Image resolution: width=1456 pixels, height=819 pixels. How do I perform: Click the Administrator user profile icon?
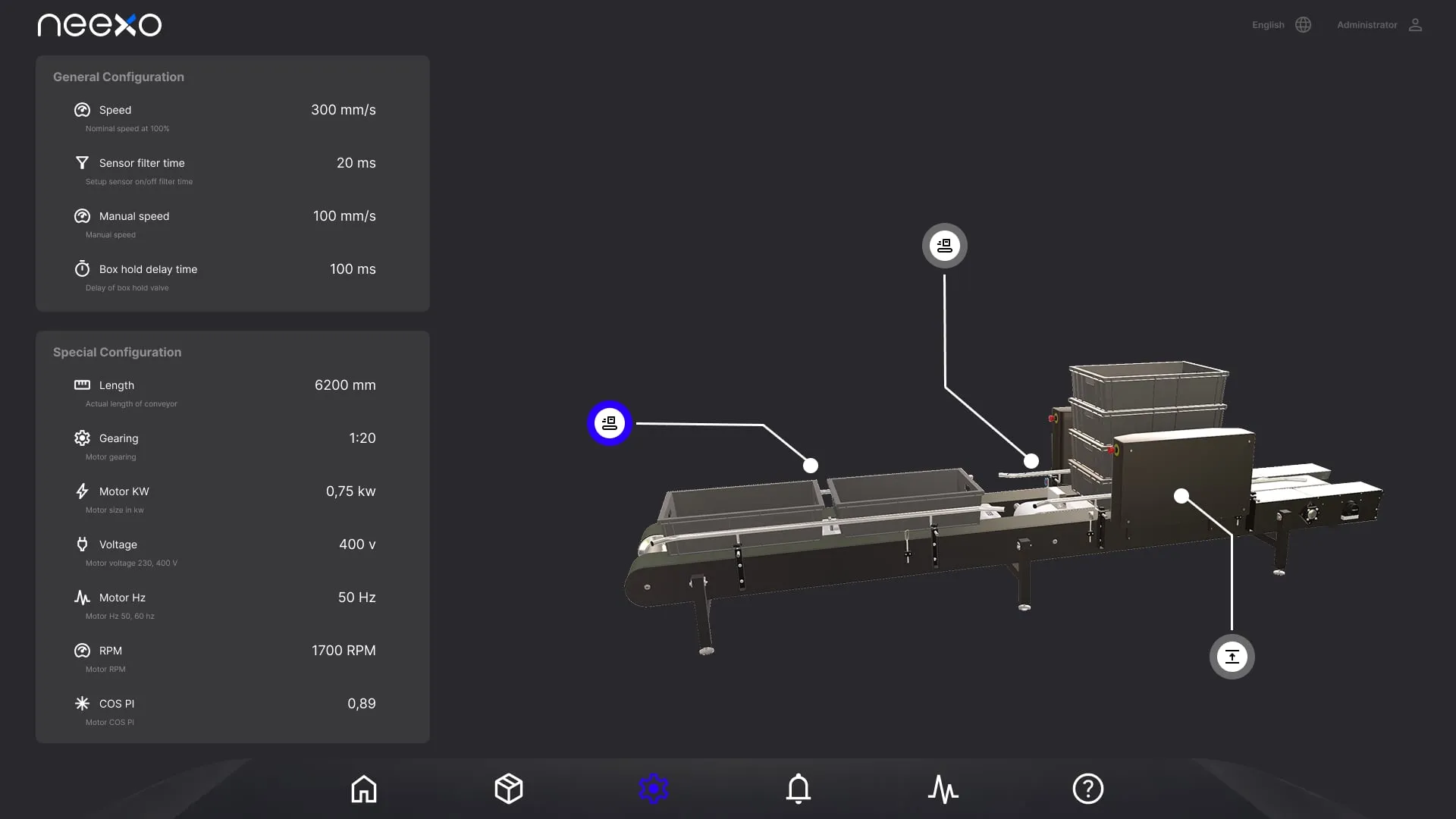pos(1415,25)
